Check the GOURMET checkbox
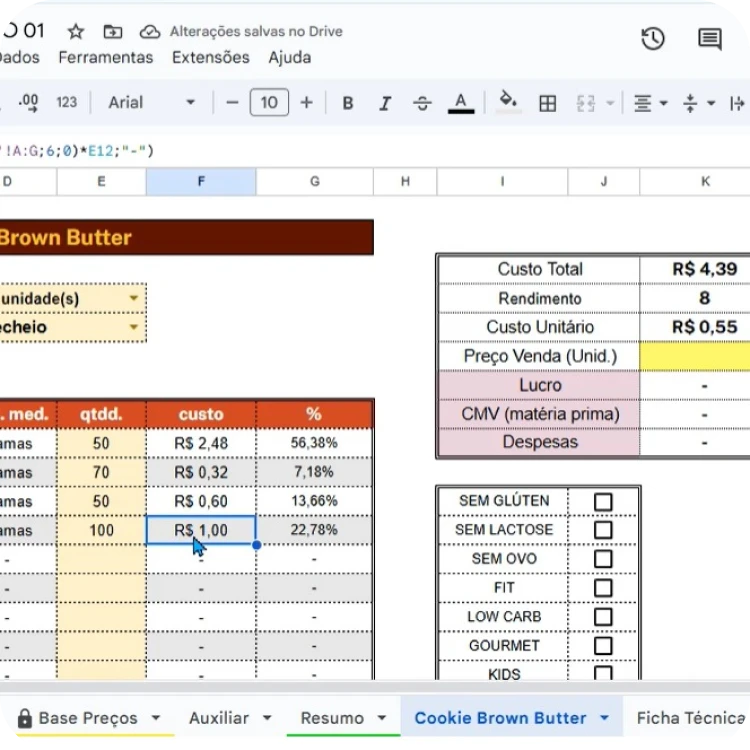 [603, 646]
